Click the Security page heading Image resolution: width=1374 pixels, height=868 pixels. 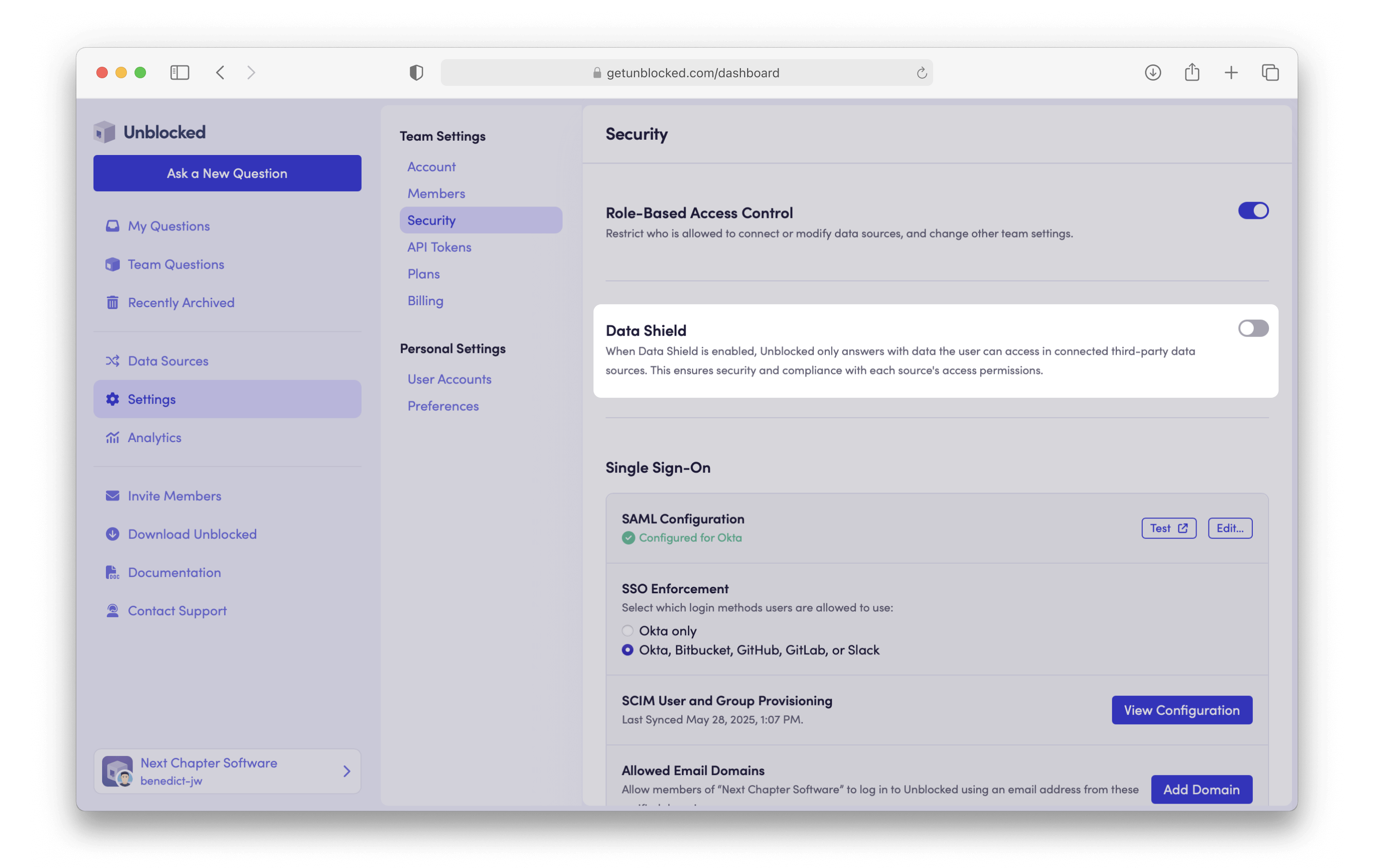pos(636,134)
